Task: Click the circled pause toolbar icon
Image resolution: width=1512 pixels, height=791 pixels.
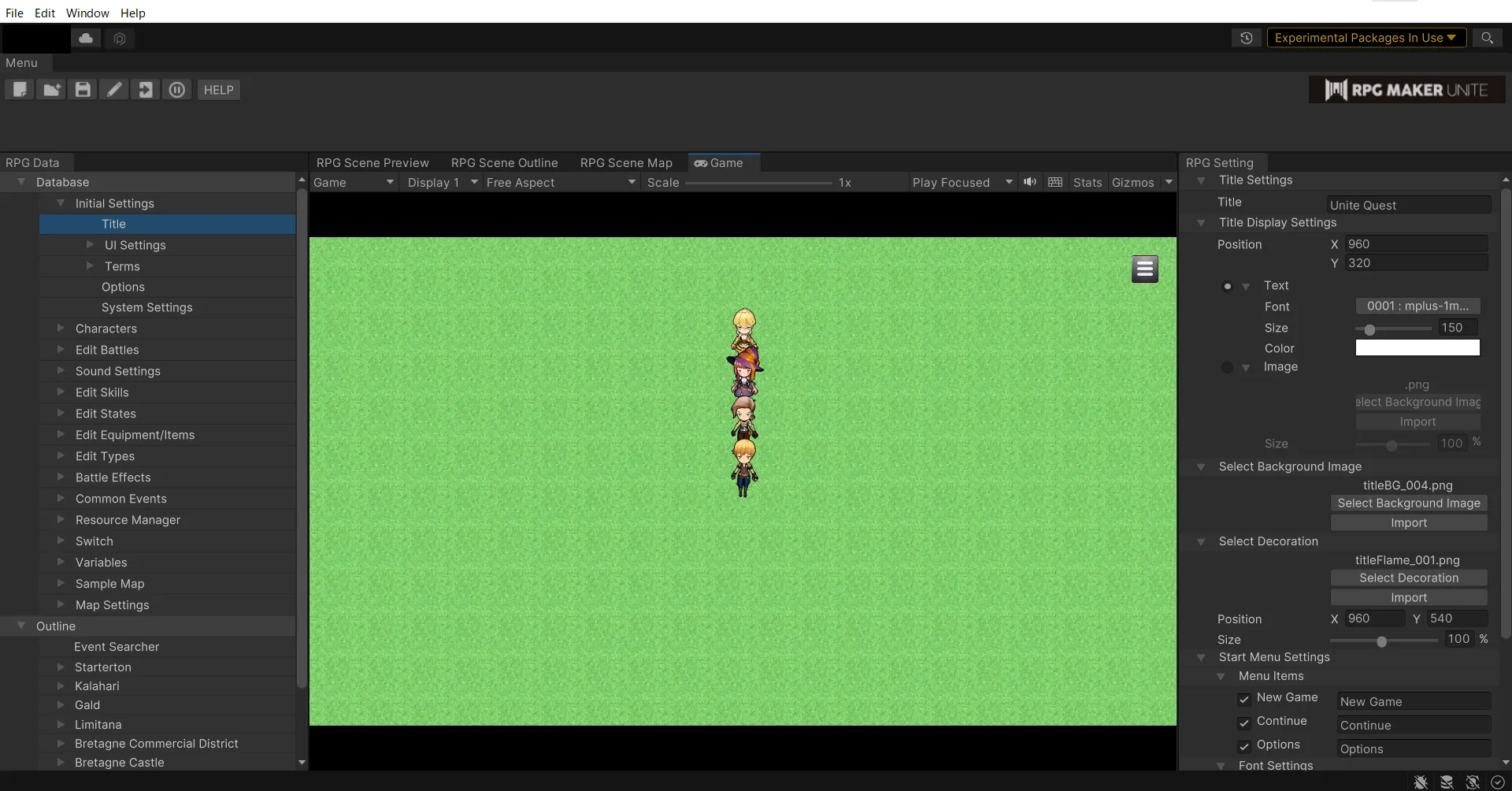Action: pyautogui.click(x=177, y=90)
